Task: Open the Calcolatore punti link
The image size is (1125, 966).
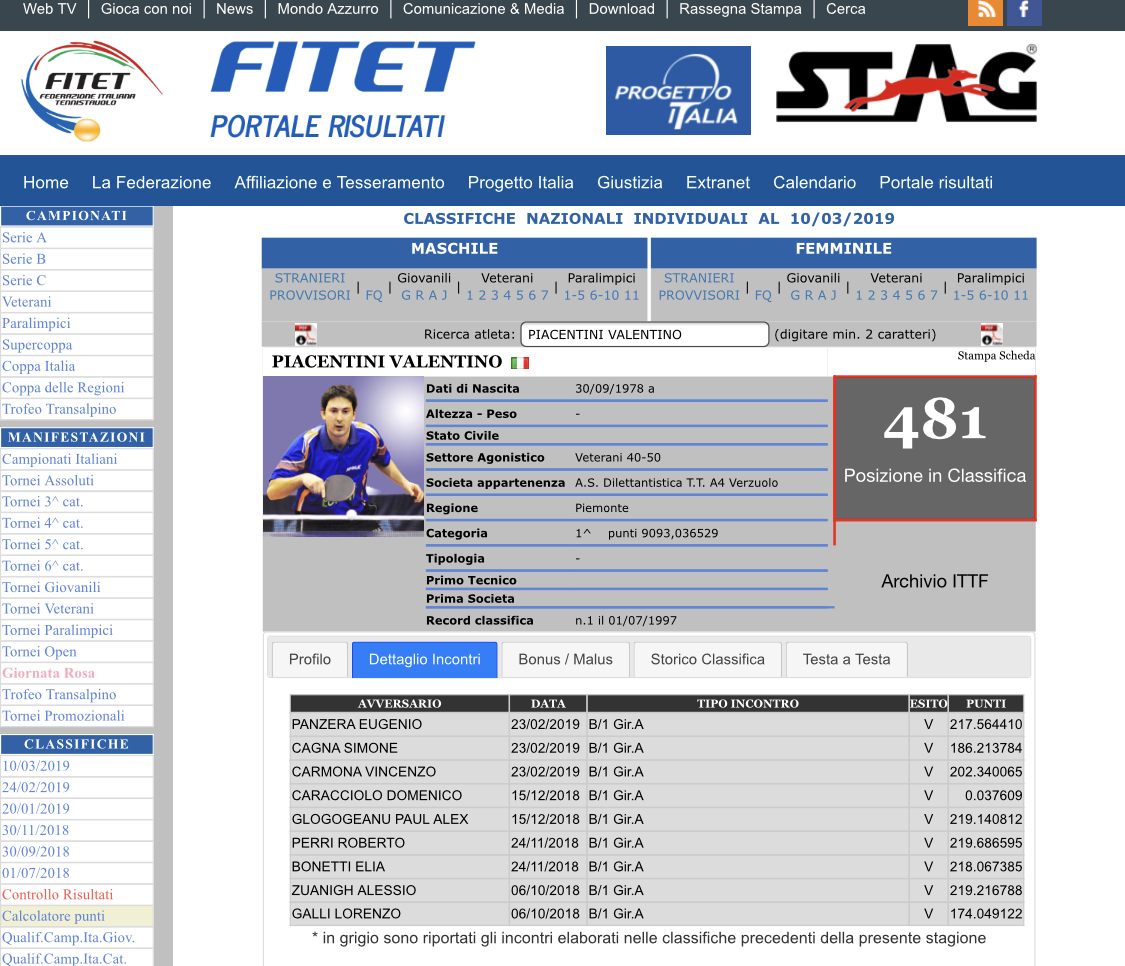Action: coord(53,916)
